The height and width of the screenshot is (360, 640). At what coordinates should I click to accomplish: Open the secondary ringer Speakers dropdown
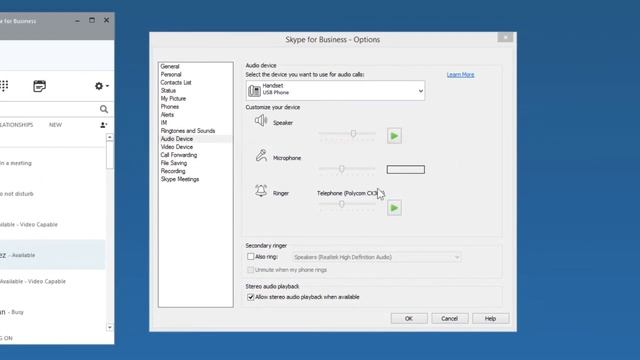376,257
